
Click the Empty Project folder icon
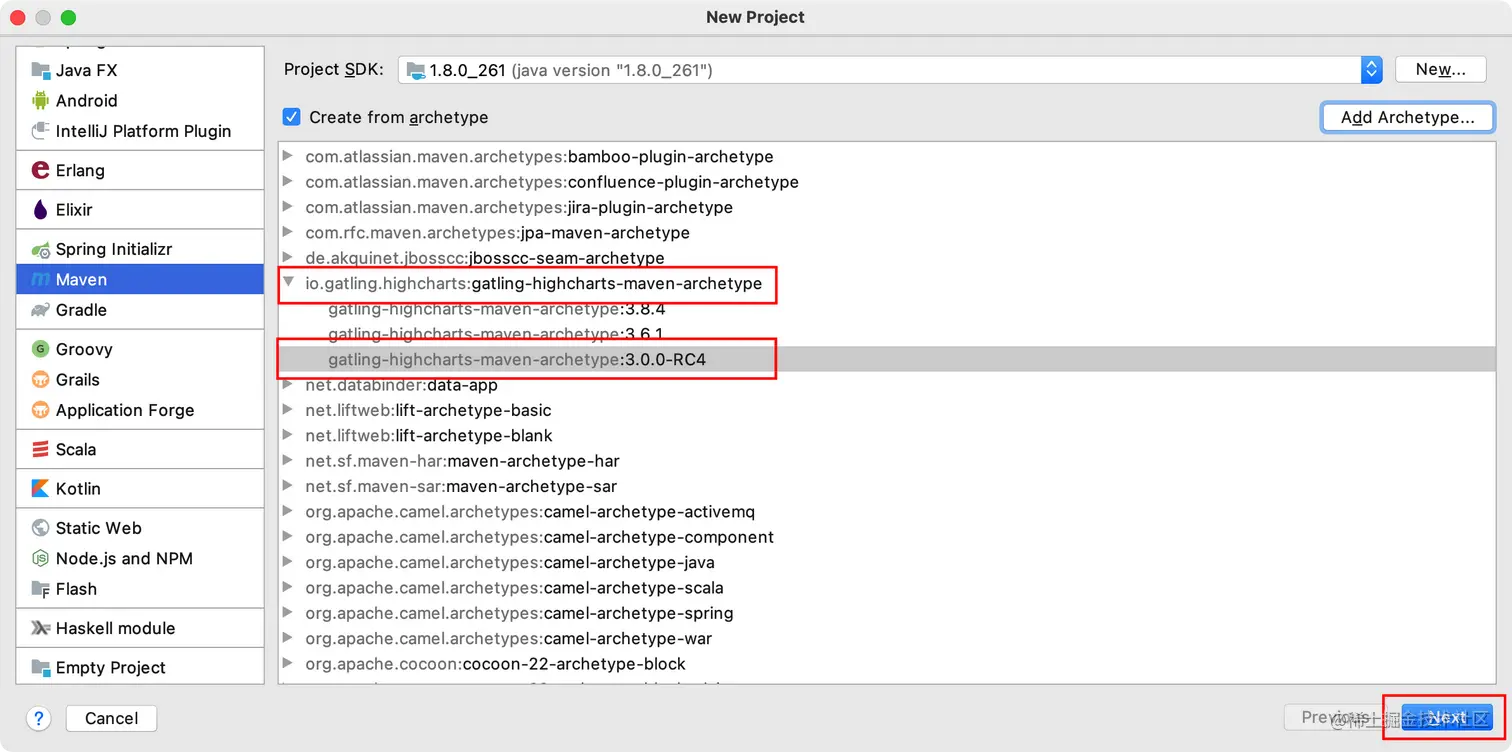click(x=40, y=667)
